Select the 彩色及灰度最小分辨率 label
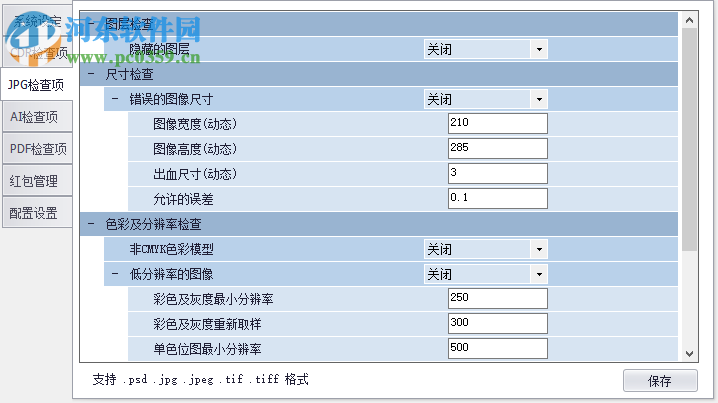The width and height of the screenshot is (718, 403). point(213,299)
